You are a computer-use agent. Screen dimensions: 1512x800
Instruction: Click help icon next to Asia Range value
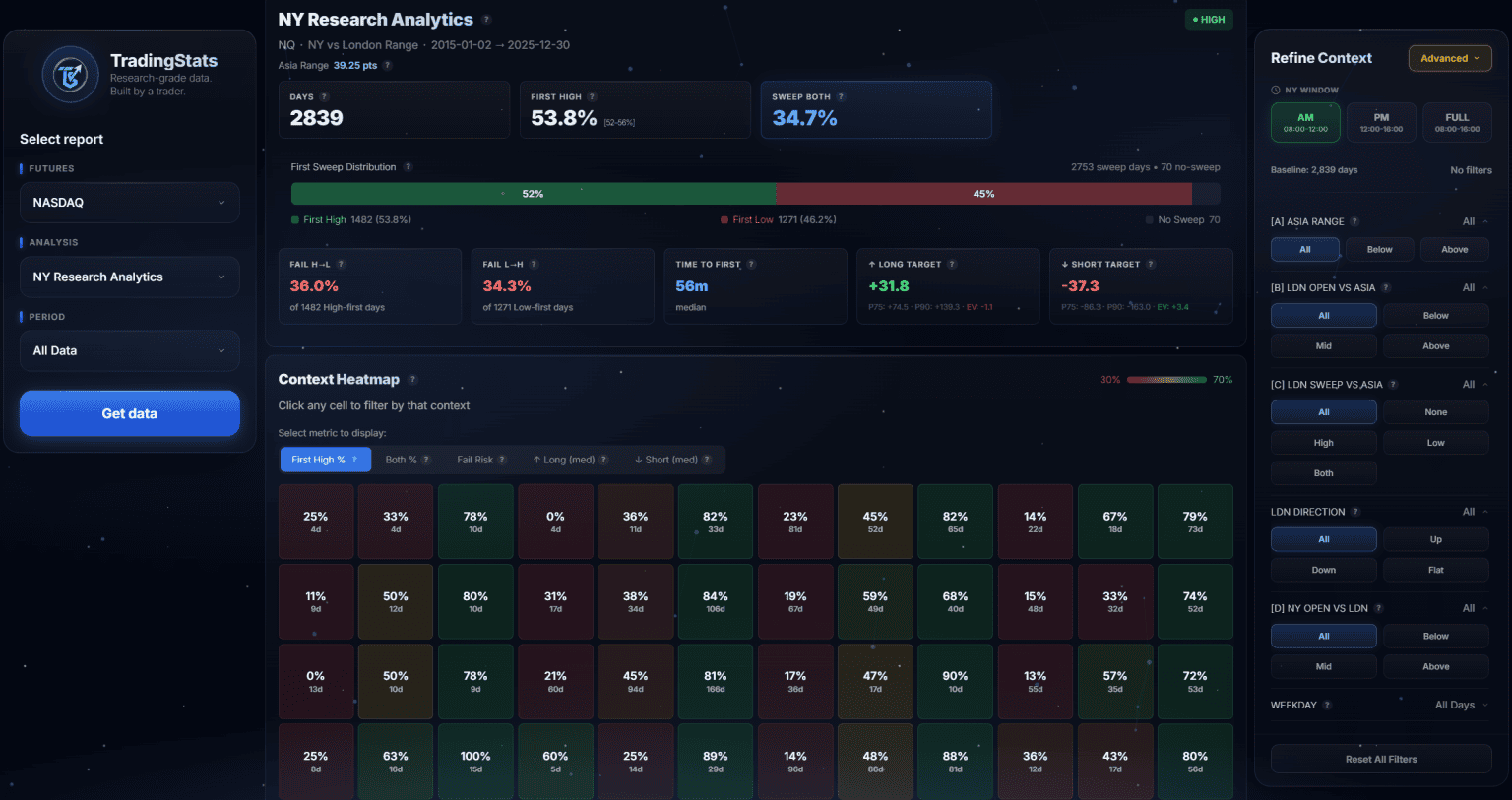pyautogui.click(x=387, y=66)
